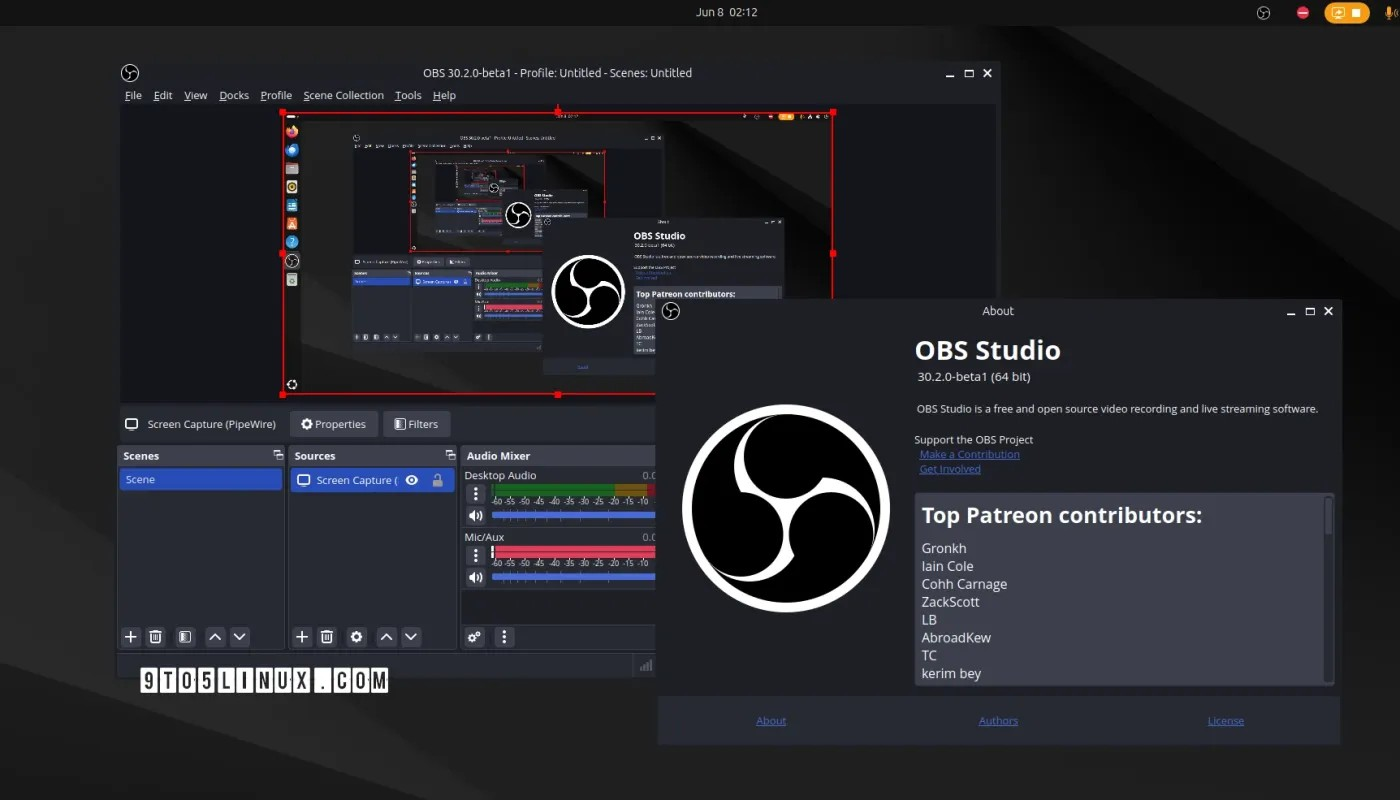Viewport: 1400px width, 800px height.
Task: Open Audio Mixer bottom three-dots menu
Action: pos(504,637)
